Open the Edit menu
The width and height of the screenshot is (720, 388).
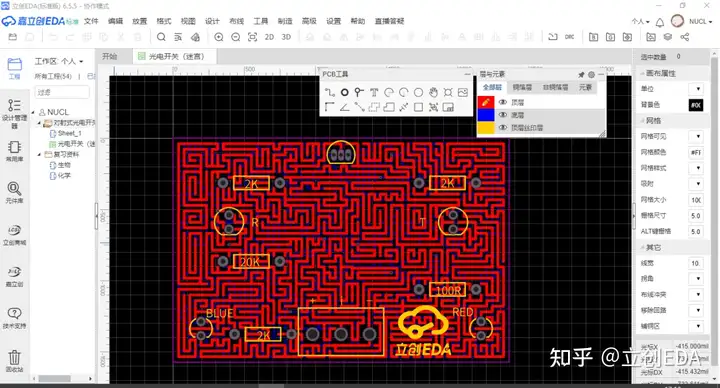click(115, 21)
